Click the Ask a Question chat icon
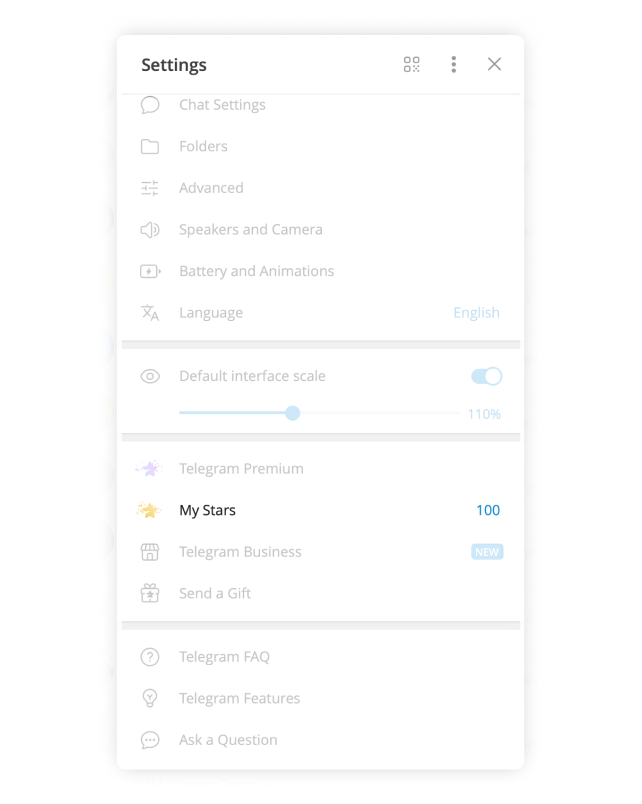Viewport: 642px width, 804px height. tap(150, 740)
